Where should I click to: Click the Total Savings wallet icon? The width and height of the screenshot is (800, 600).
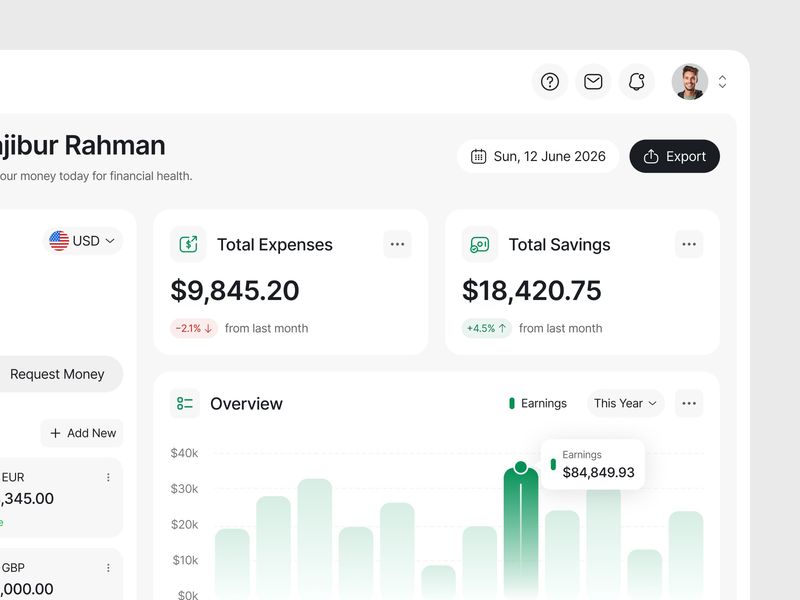pyautogui.click(x=478, y=243)
